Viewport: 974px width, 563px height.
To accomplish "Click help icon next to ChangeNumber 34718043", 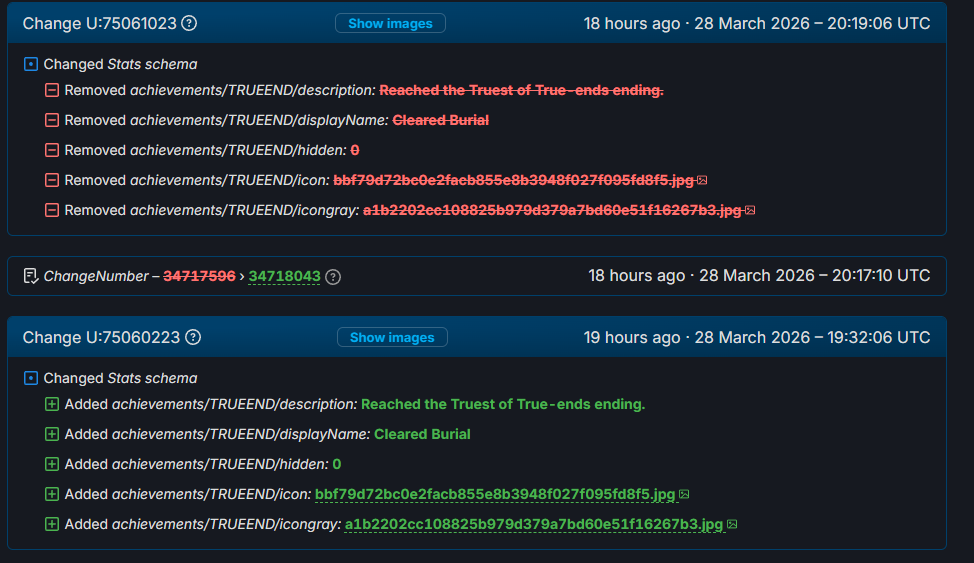I will click(x=333, y=277).
